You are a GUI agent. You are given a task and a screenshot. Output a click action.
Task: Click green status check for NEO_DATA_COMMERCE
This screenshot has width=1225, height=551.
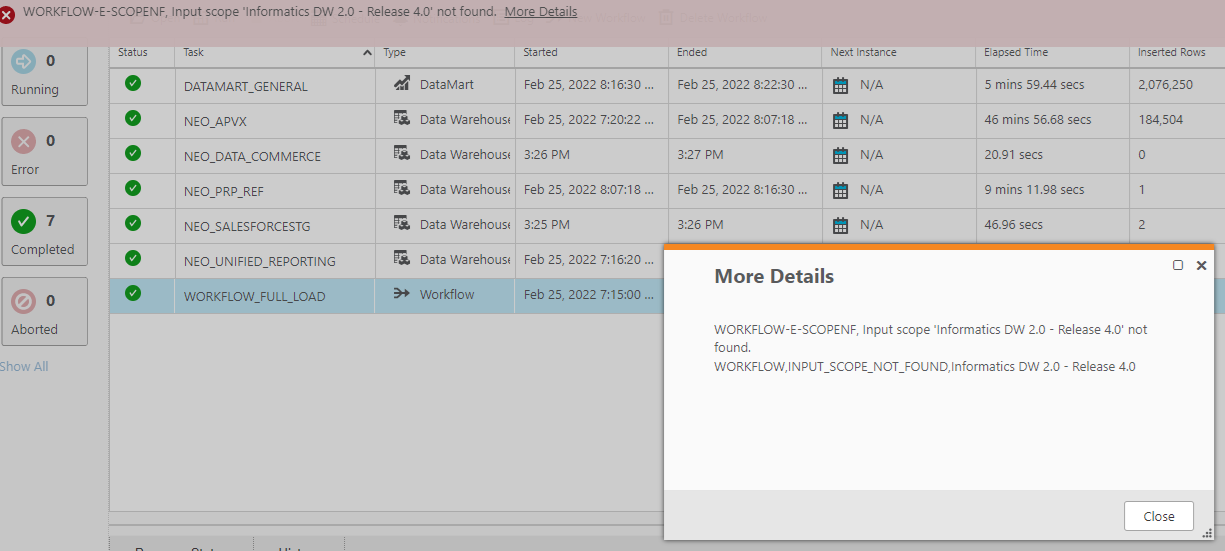pos(133,153)
